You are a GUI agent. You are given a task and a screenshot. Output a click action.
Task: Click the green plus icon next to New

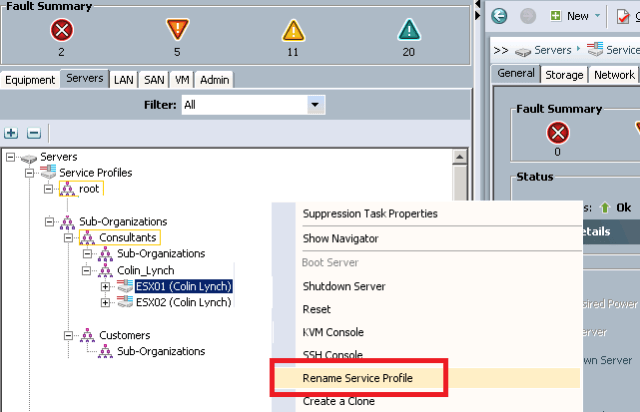pyautogui.click(x=556, y=16)
